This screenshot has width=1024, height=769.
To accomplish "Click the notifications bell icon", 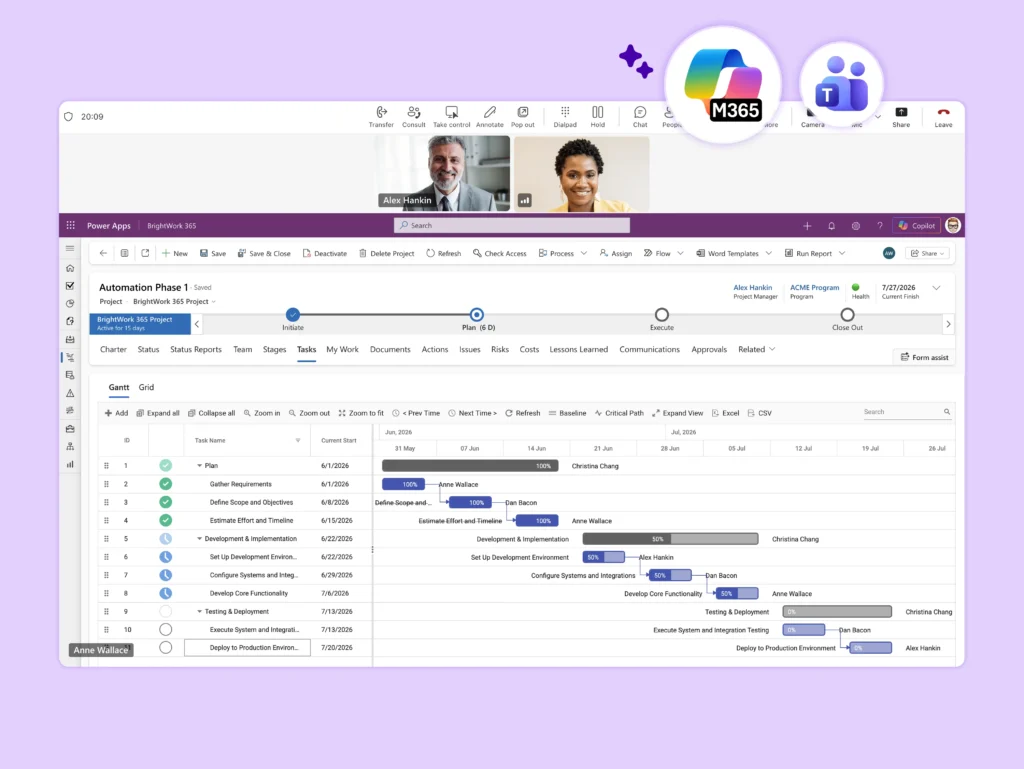I will click(x=831, y=226).
